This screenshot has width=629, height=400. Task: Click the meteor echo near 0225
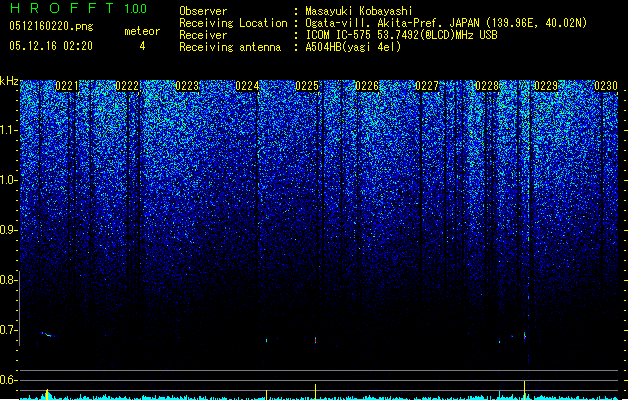tap(315, 340)
